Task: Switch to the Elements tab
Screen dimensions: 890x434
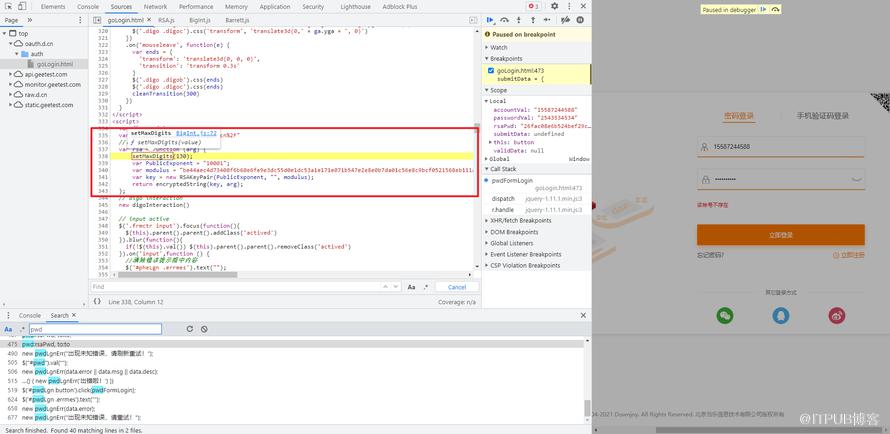Action: pyautogui.click(x=53, y=7)
